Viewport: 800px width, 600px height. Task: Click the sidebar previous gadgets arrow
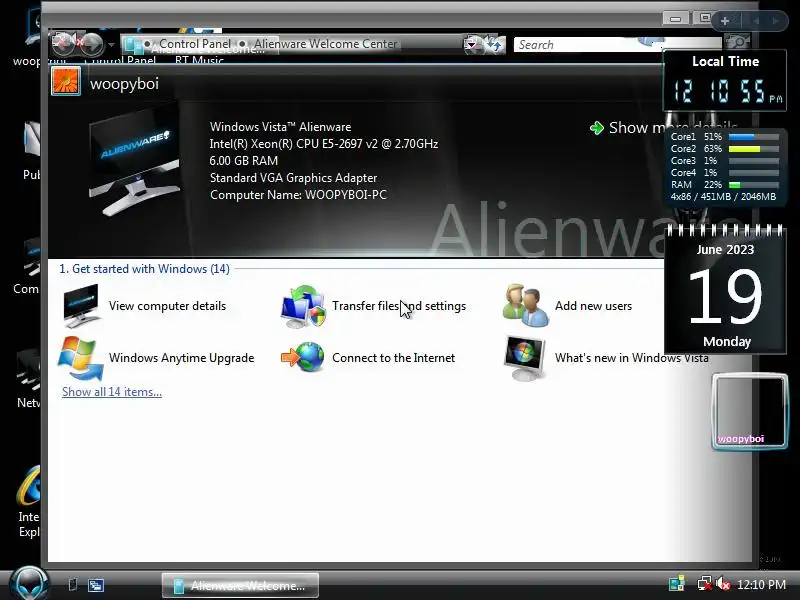click(756, 21)
